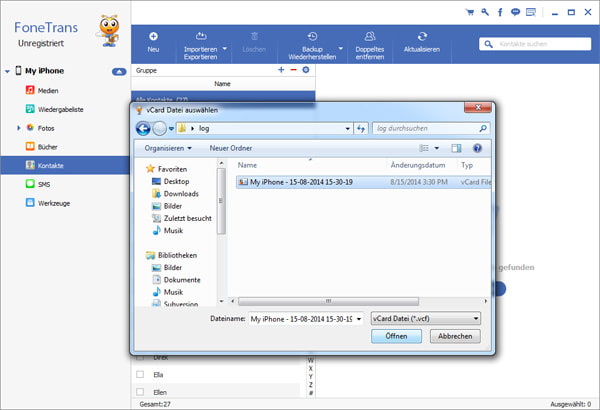The height and width of the screenshot is (410, 600).
Task: Open the Organisieren dropdown menu
Action: [x=168, y=148]
